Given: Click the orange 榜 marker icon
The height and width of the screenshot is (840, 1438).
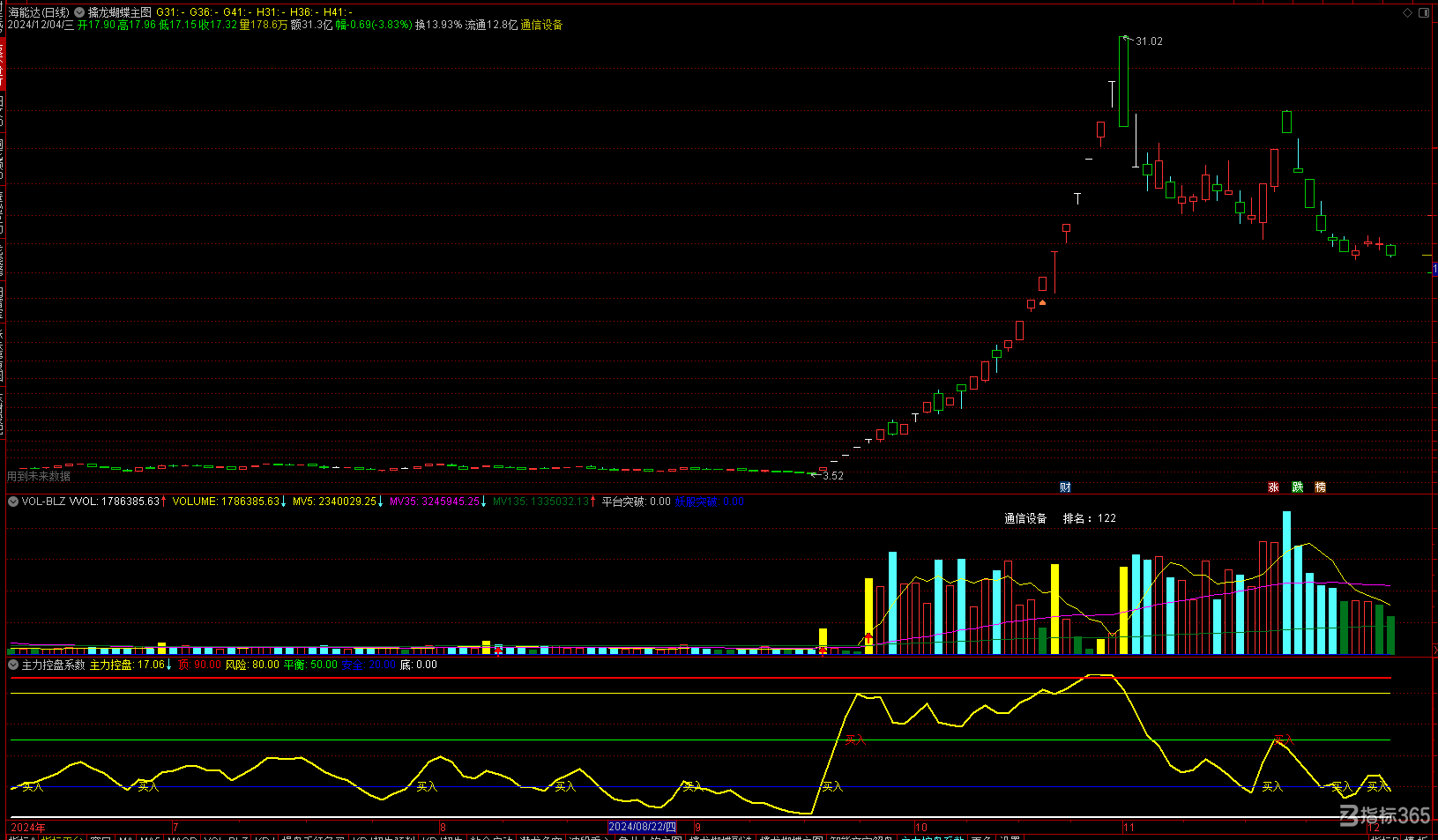Looking at the screenshot, I should point(1320,487).
